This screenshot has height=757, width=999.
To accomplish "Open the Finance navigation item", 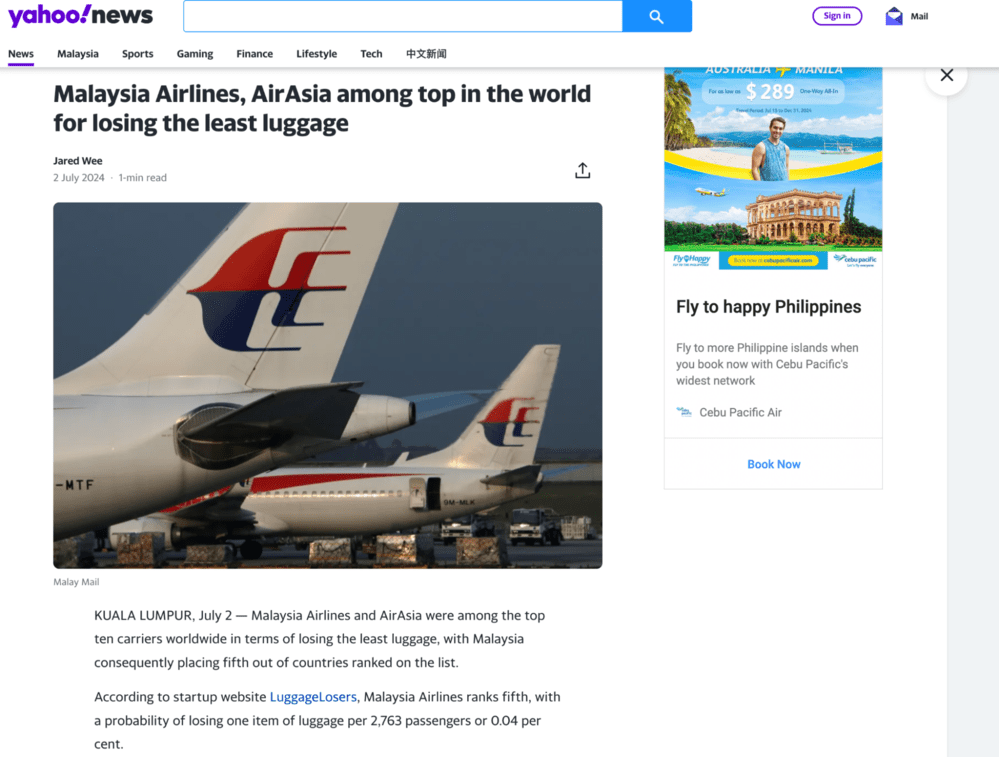I will tap(255, 54).
